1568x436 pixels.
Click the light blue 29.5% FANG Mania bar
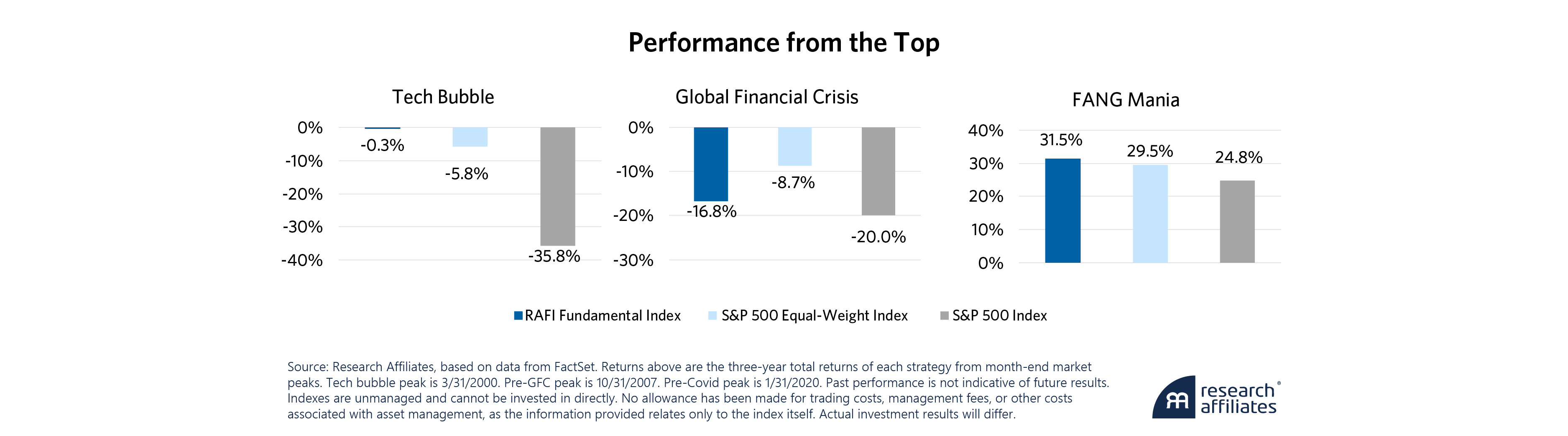[1150, 214]
